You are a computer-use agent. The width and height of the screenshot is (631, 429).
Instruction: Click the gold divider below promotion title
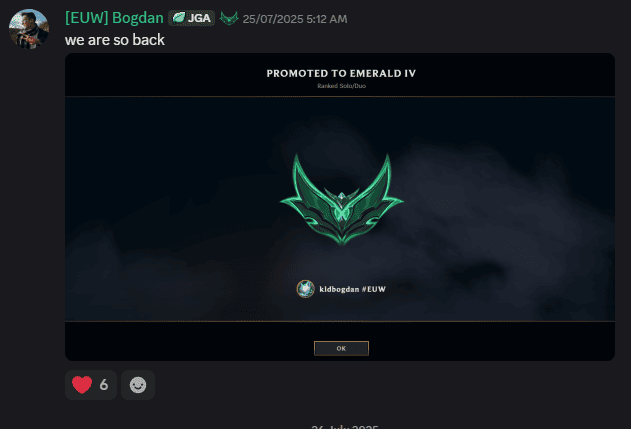point(340,96)
